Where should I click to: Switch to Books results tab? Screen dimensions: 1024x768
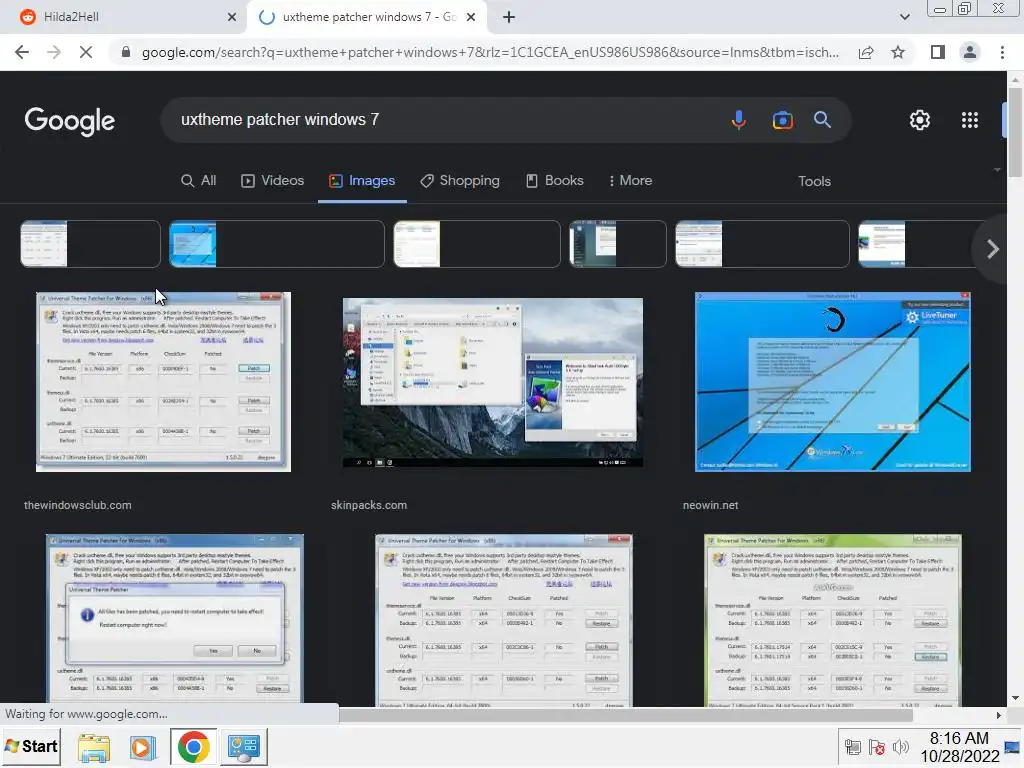tap(554, 181)
